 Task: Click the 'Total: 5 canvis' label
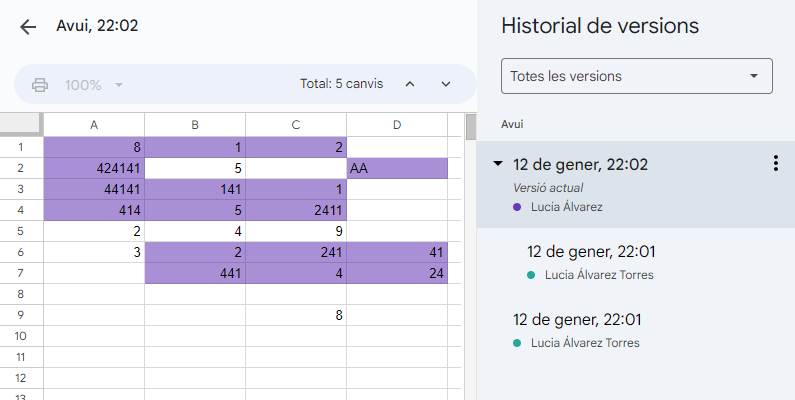341,85
